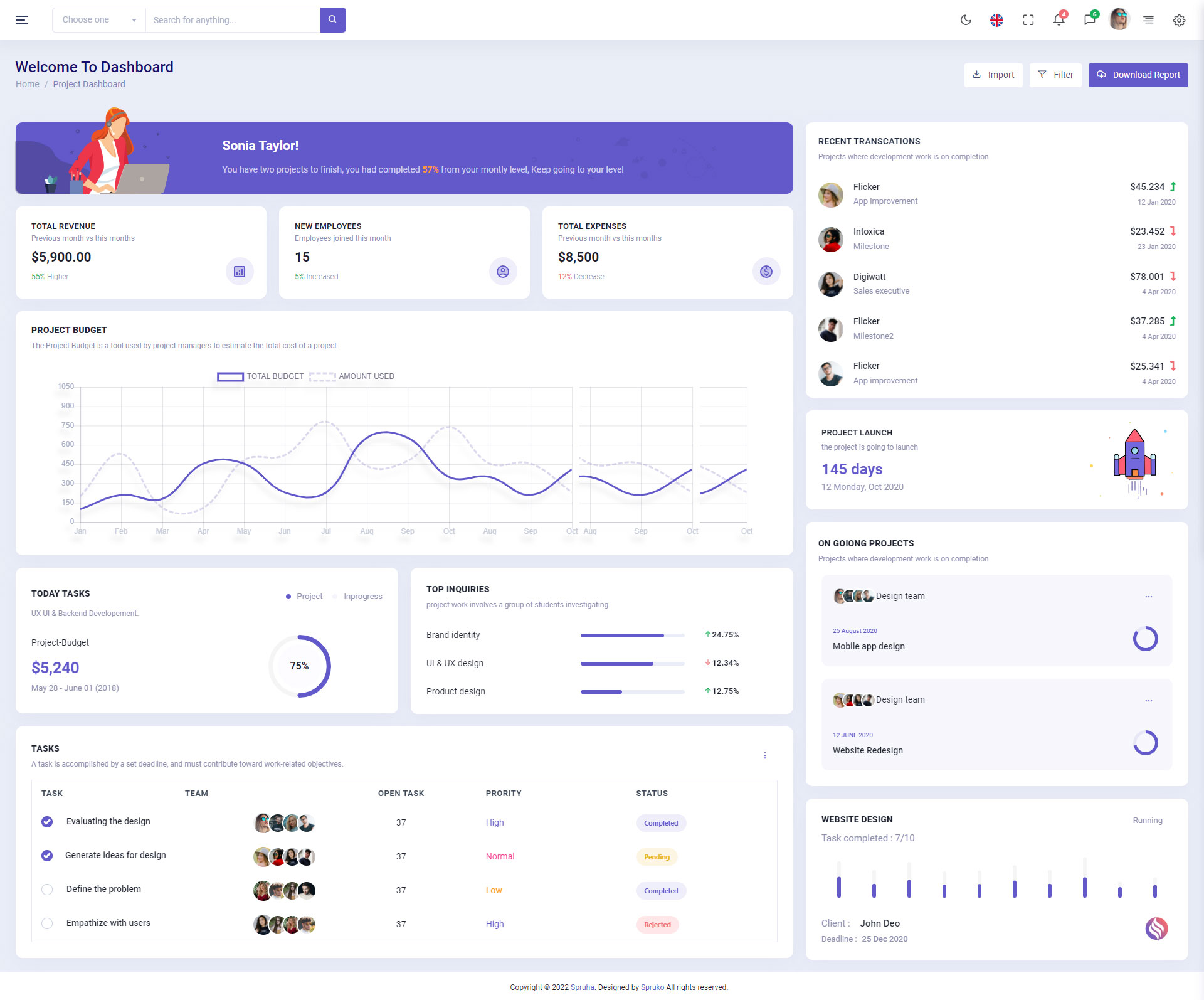
Task: Uncheck the Evaluating the design task
Action: pos(47,822)
